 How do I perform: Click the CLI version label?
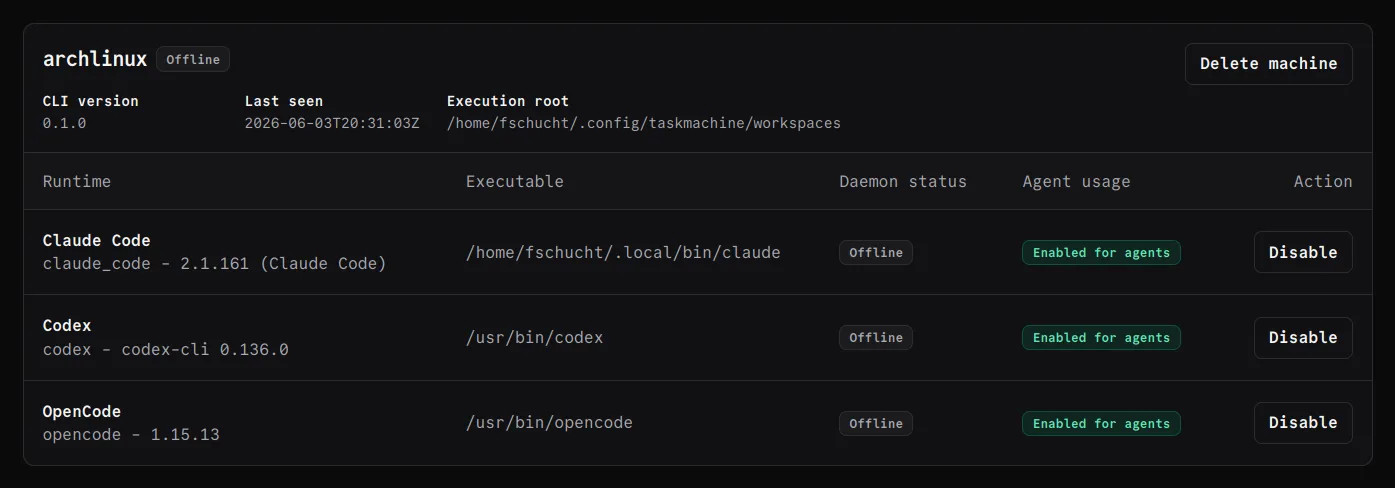pos(91,101)
